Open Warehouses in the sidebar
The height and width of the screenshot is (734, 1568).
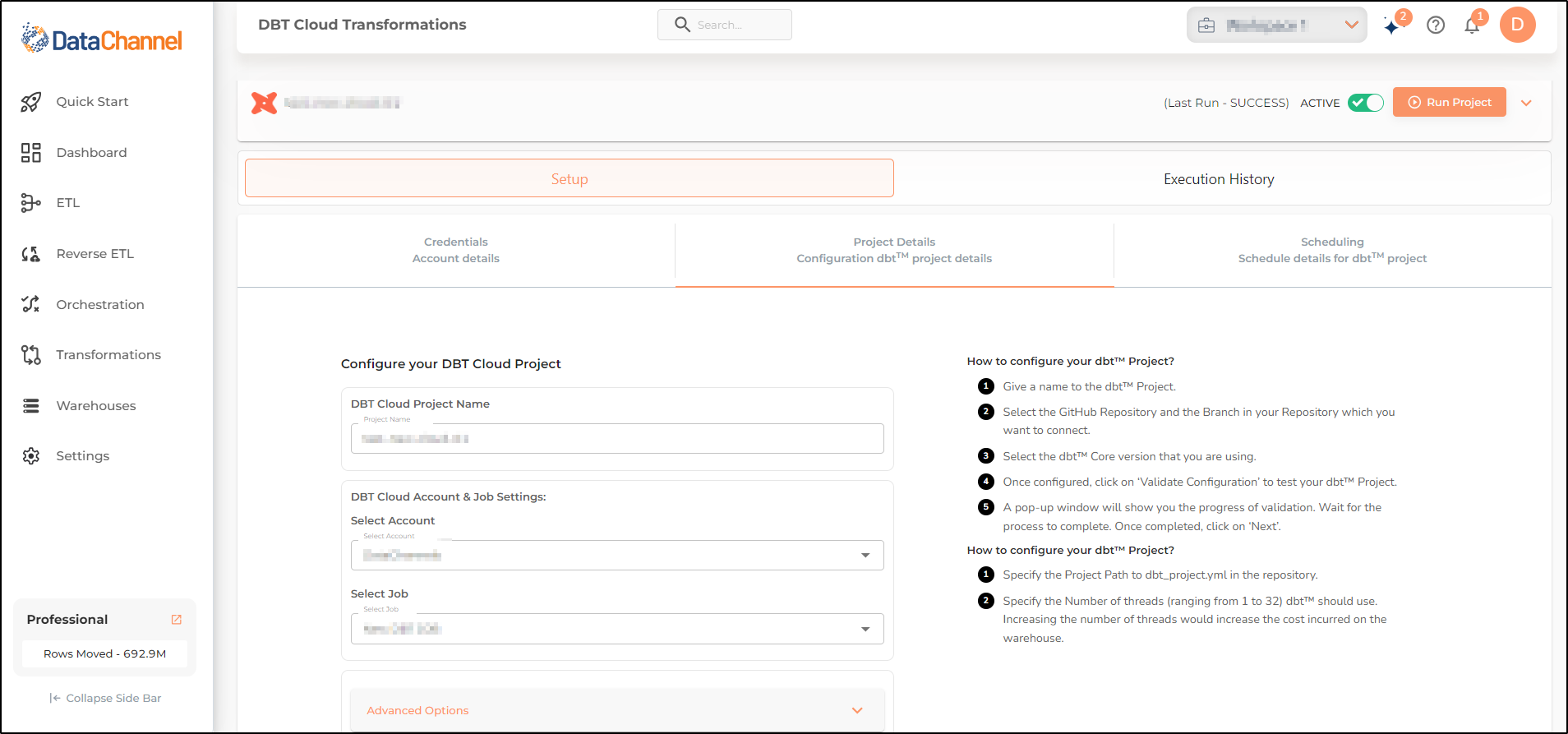pyautogui.click(x=96, y=406)
